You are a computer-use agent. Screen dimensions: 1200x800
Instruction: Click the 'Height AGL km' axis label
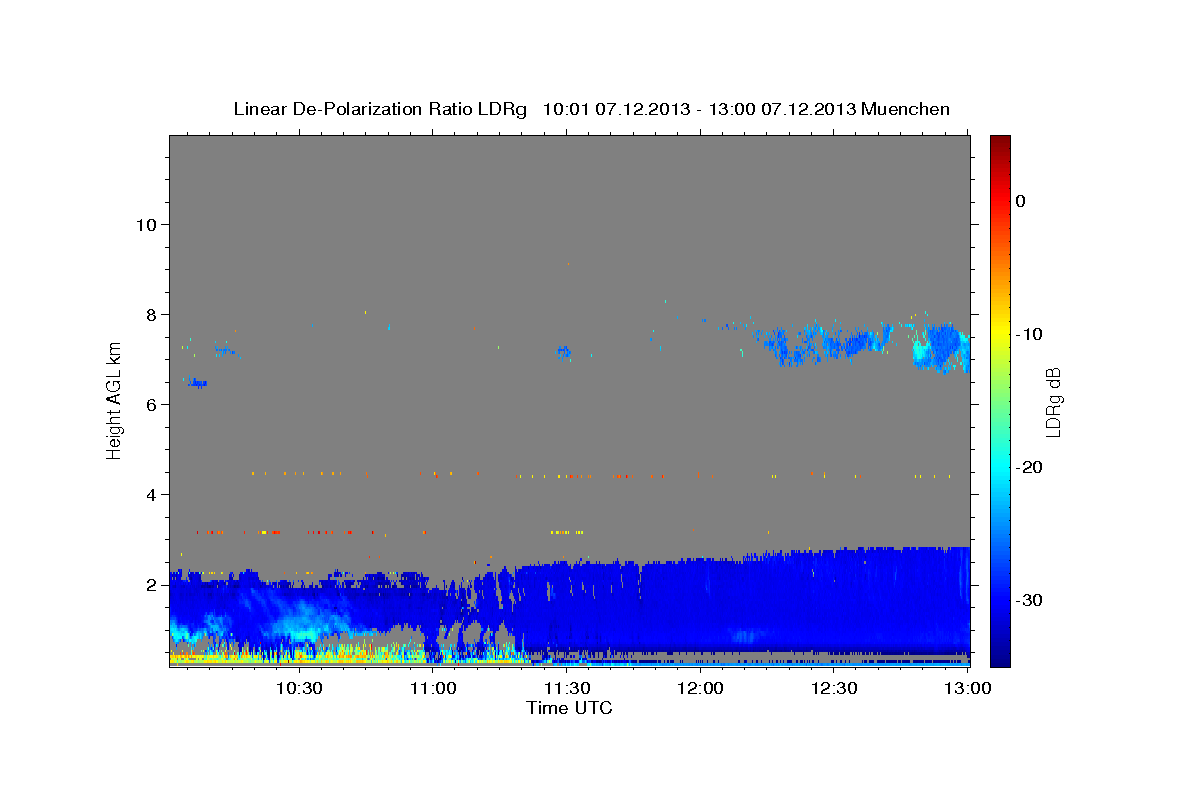coord(114,401)
